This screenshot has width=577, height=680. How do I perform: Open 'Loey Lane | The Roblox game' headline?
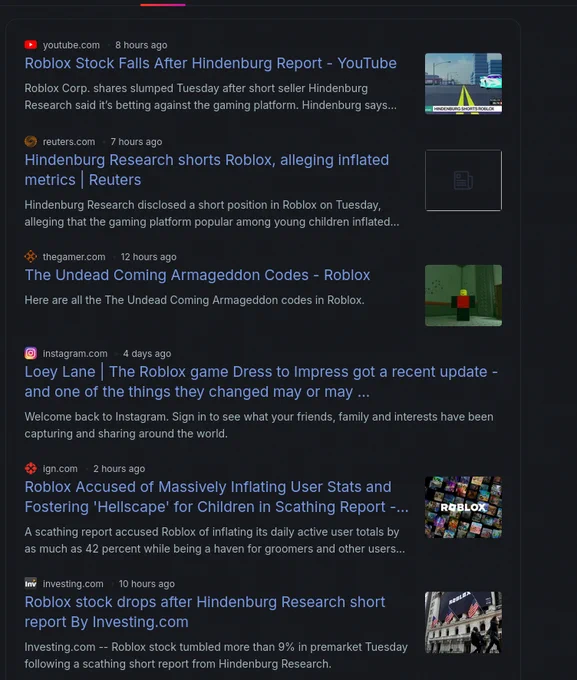(261, 382)
